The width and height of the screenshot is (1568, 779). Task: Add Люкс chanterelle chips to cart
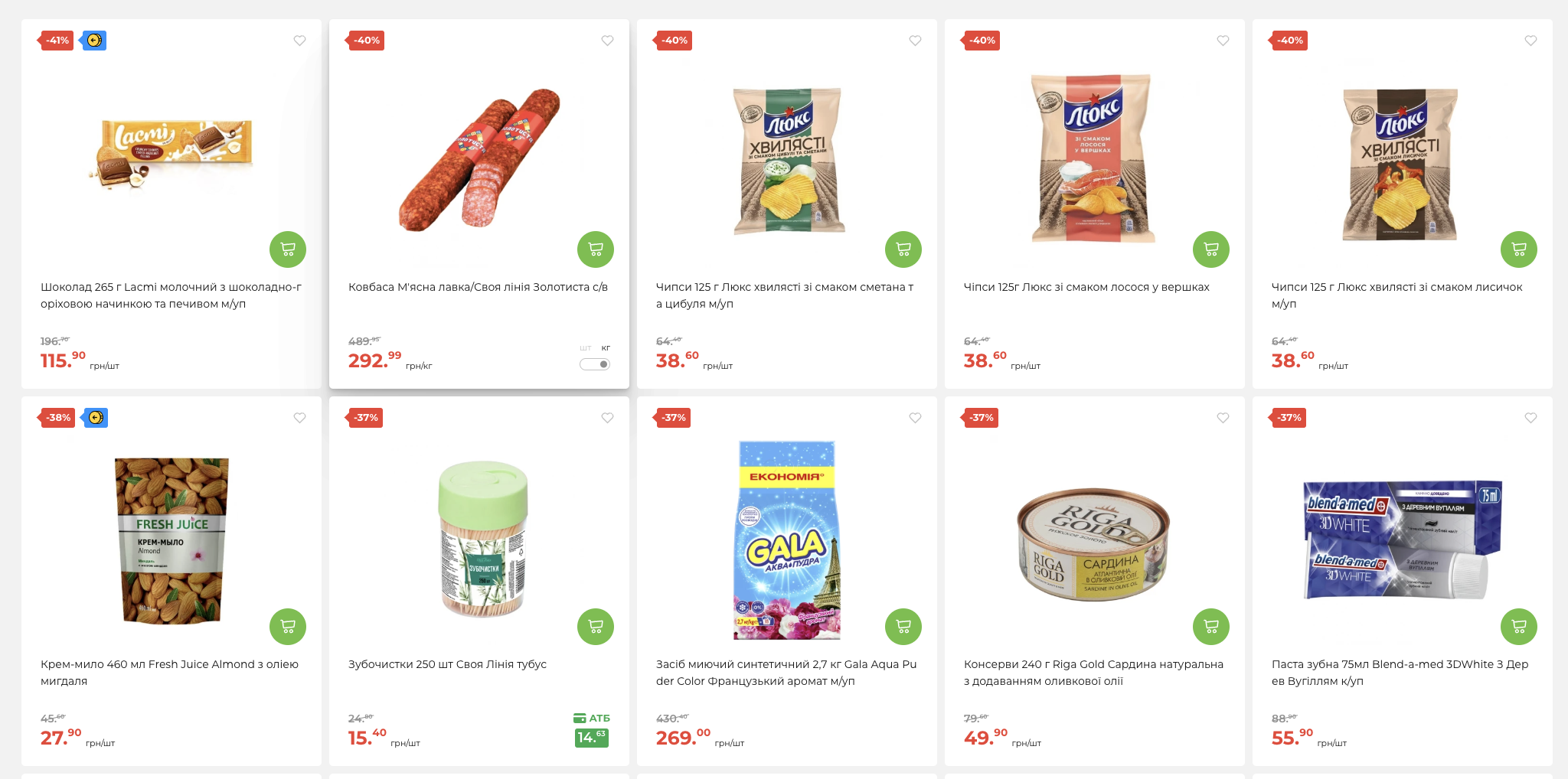(1519, 249)
